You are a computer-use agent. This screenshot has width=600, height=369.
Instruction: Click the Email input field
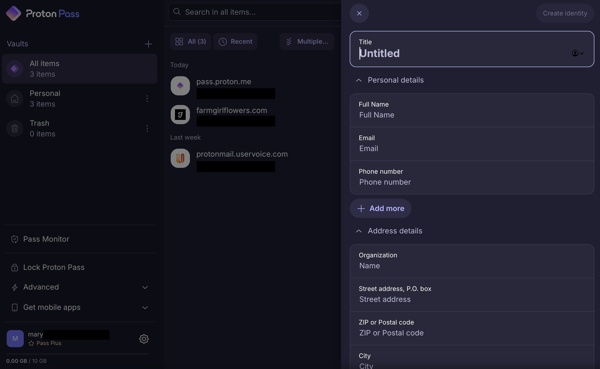coord(472,144)
